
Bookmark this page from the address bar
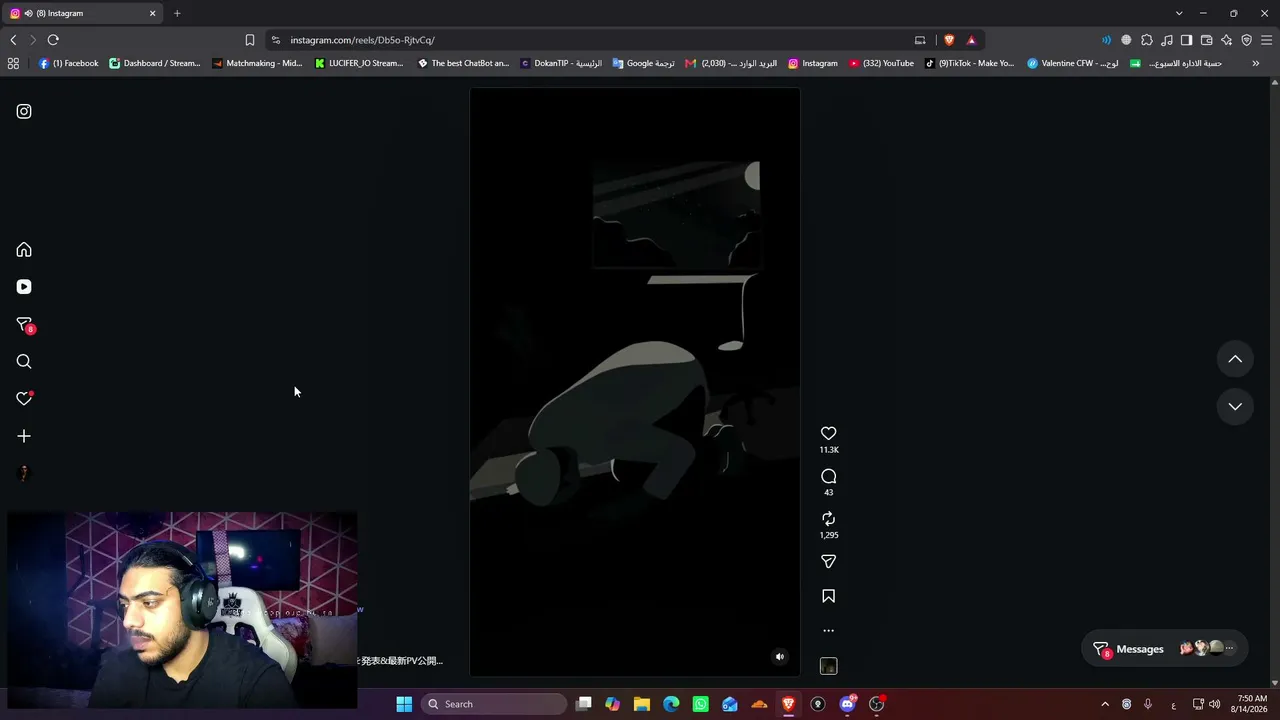(250, 40)
